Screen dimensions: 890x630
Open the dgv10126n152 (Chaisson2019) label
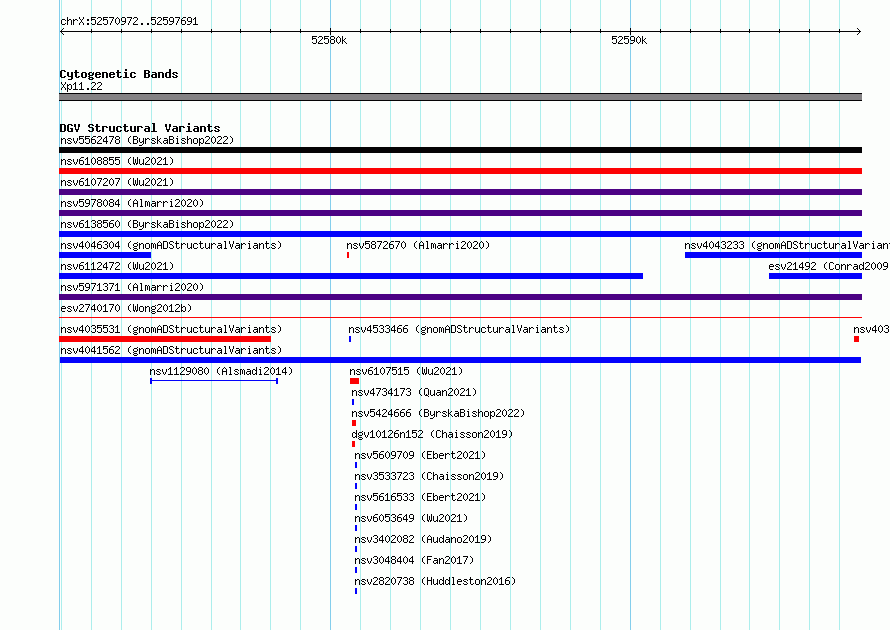(x=432, y=434)
